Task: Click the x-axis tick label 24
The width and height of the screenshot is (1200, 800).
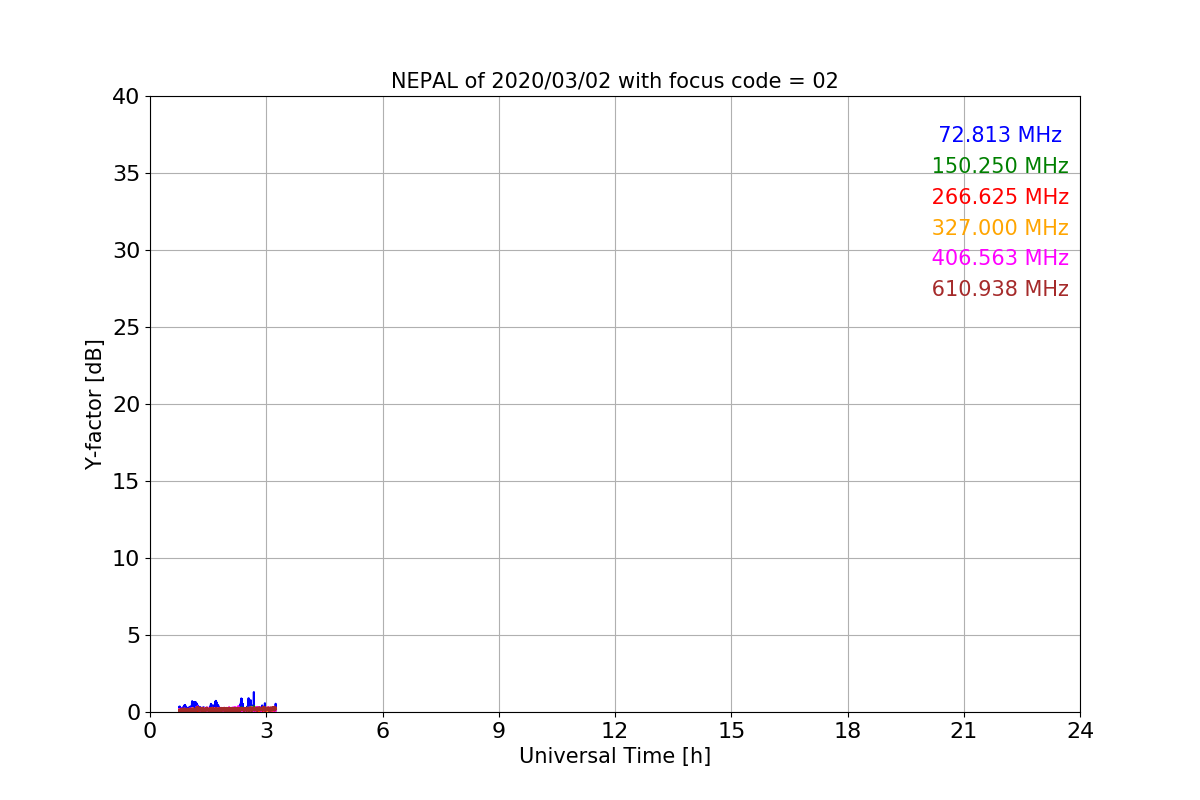Action: pyautogui.click(x=1080, y=731)
